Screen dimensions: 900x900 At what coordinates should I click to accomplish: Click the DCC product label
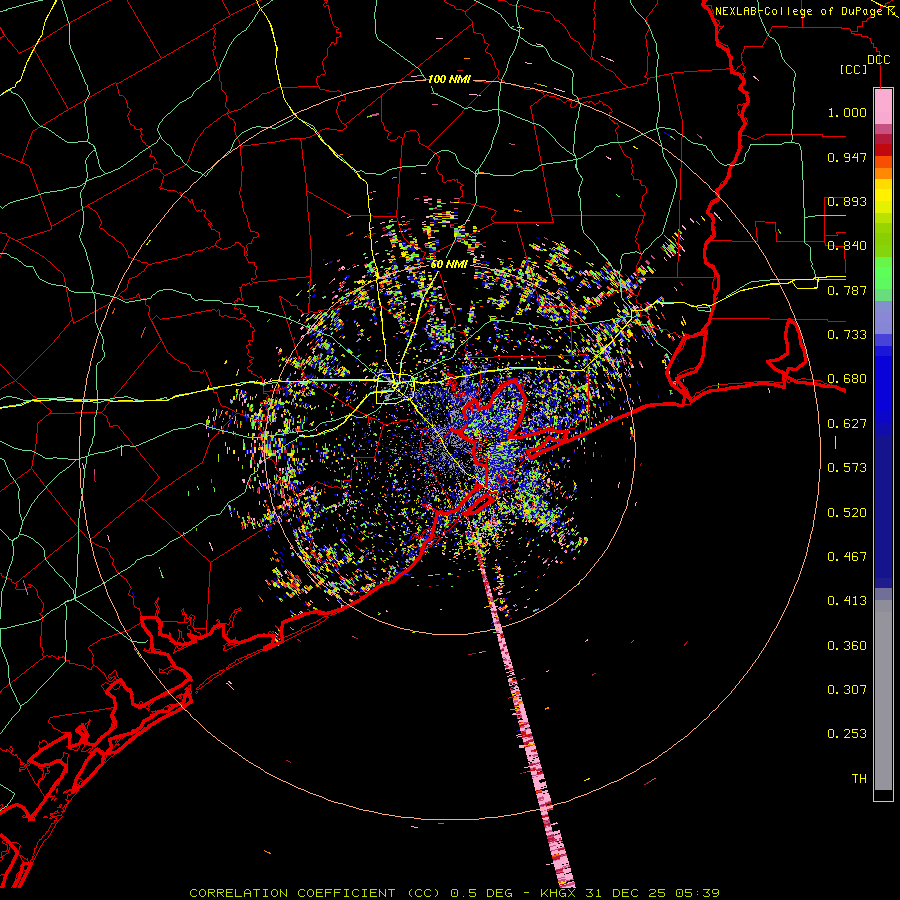[x=878, y=60]
